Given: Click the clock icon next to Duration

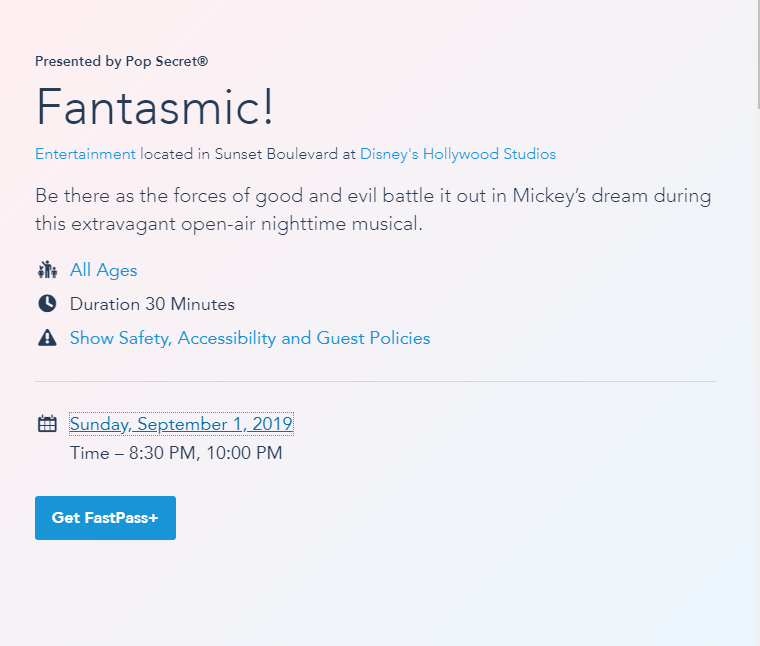Looking at the screenshot, I should pos(47,304).
